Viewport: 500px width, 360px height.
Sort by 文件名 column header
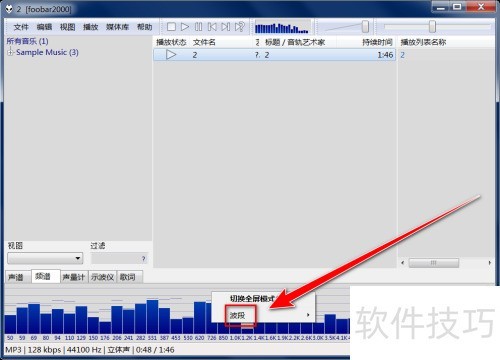coord(204,42)
